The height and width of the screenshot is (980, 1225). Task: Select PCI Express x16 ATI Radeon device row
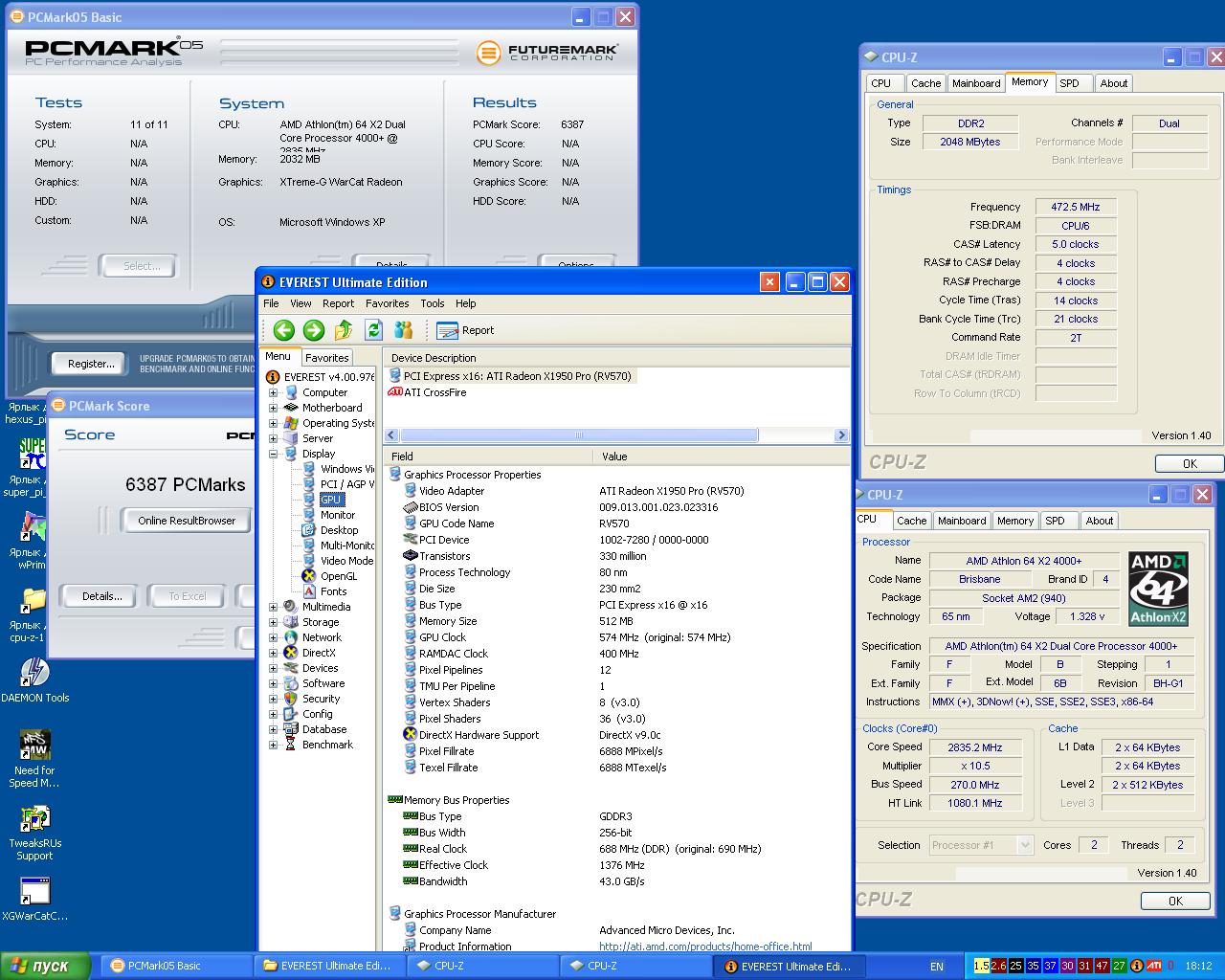tap(510, 376)
